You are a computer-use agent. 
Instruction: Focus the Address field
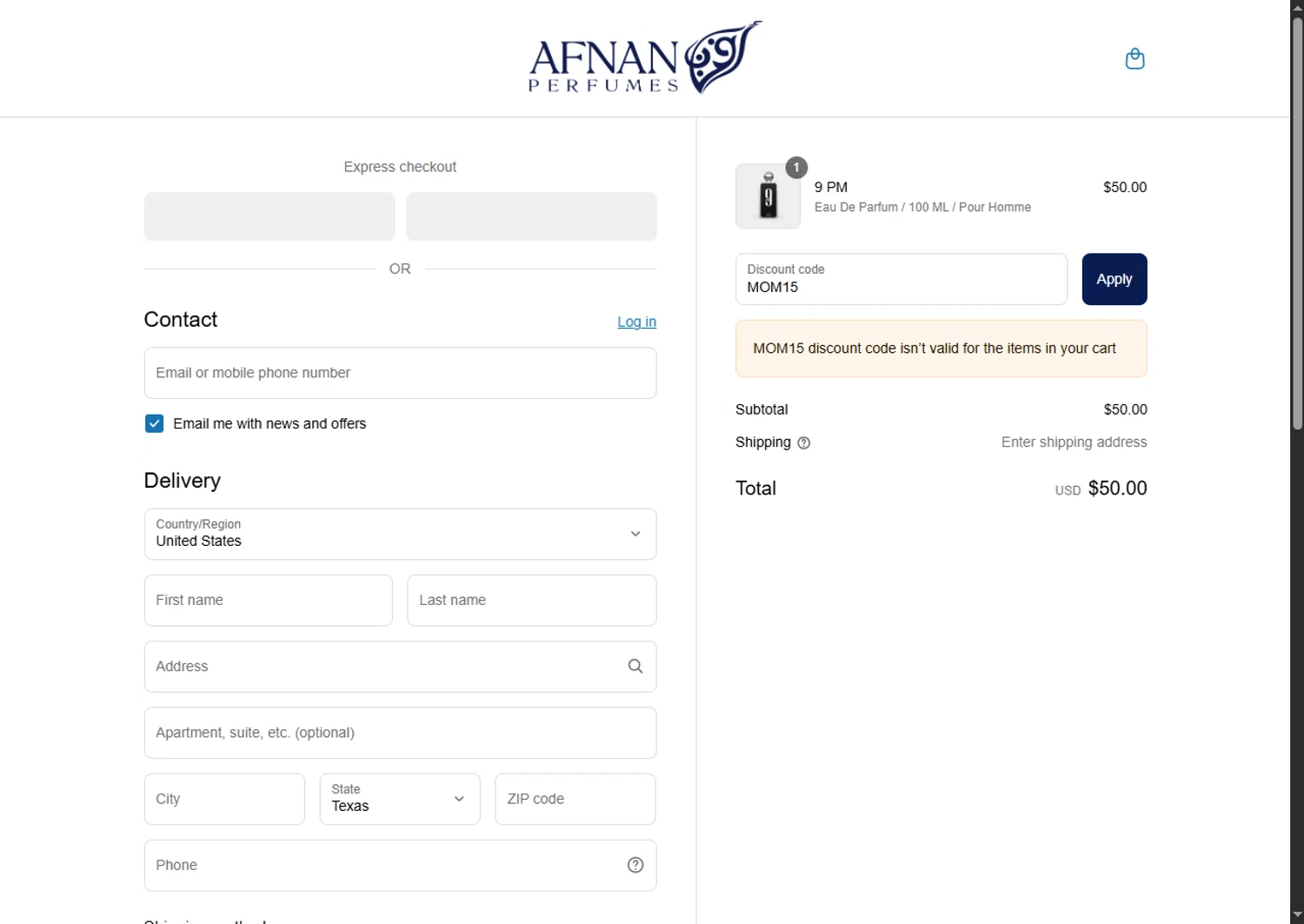point(400,667)
